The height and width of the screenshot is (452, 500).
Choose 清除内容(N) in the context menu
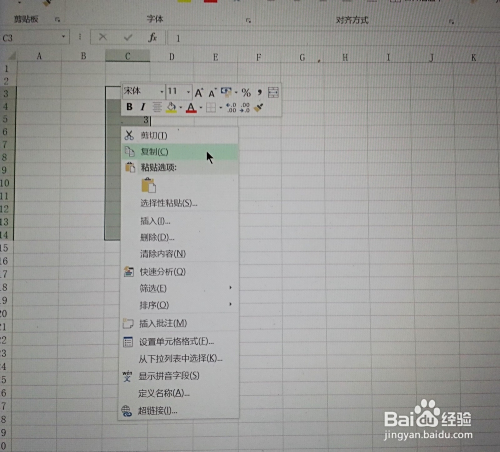pos(180,254)
